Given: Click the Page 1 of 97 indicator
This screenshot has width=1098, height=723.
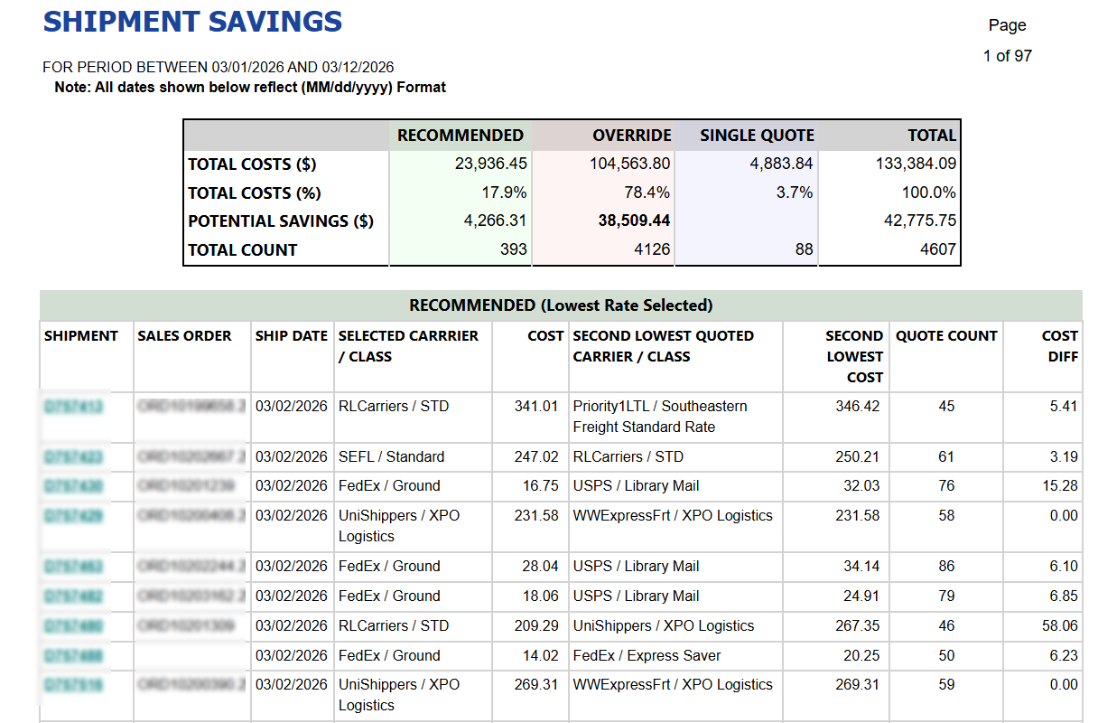Looking at the screenshot, I should click(x=1008, y=41).
